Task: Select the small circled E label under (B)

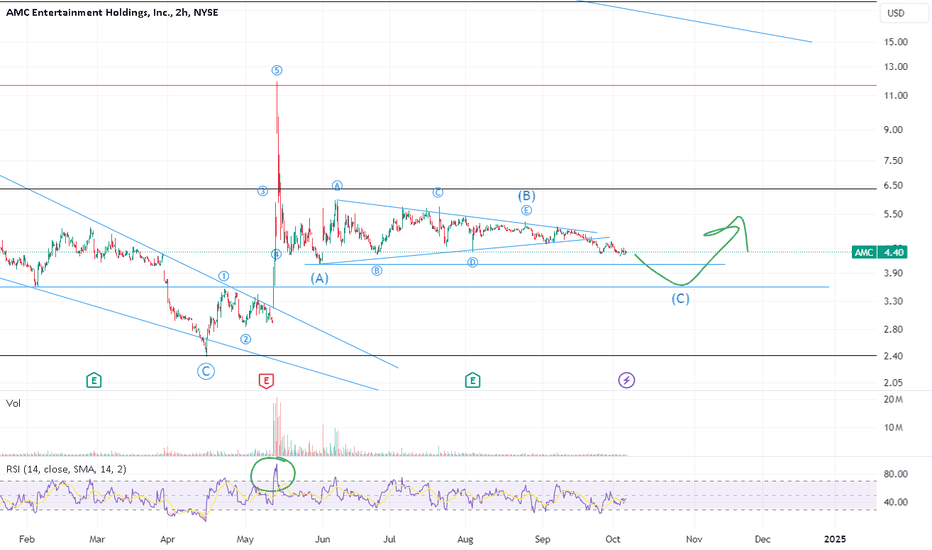Action: click(526, 210)
